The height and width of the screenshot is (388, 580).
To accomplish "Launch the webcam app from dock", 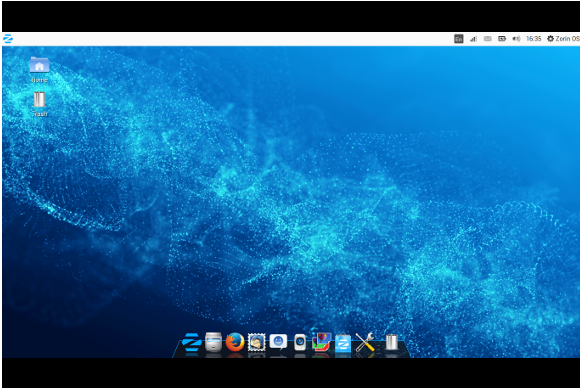I will (x=300, y=342).
